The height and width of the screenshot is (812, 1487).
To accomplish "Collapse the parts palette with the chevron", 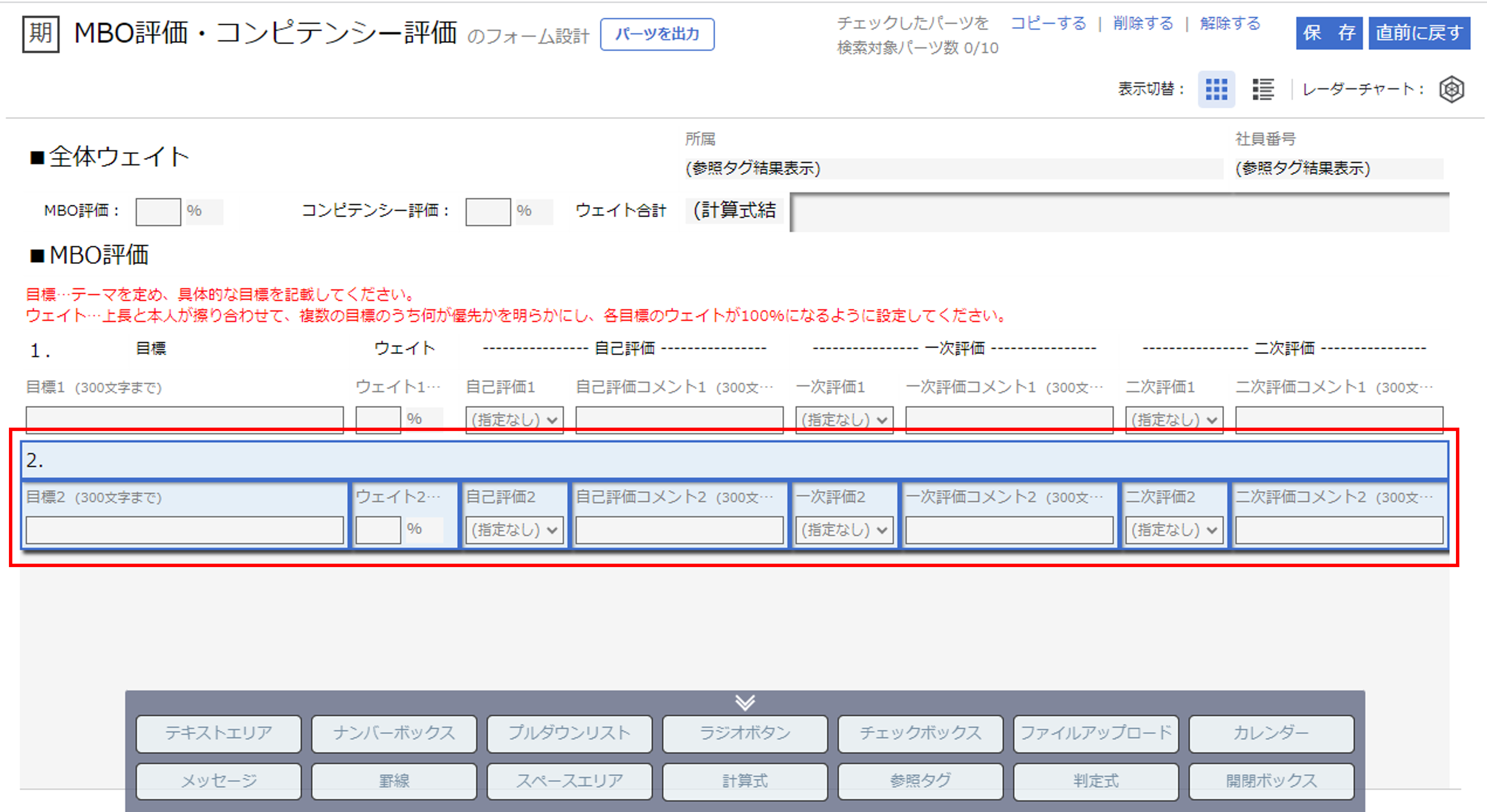I will point(745,702).
